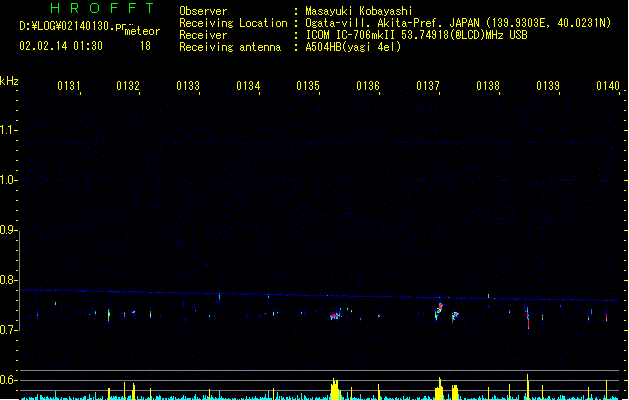The image size is (629, 400).
Task: Click the 'Observer' label
Action: [203, 11]
